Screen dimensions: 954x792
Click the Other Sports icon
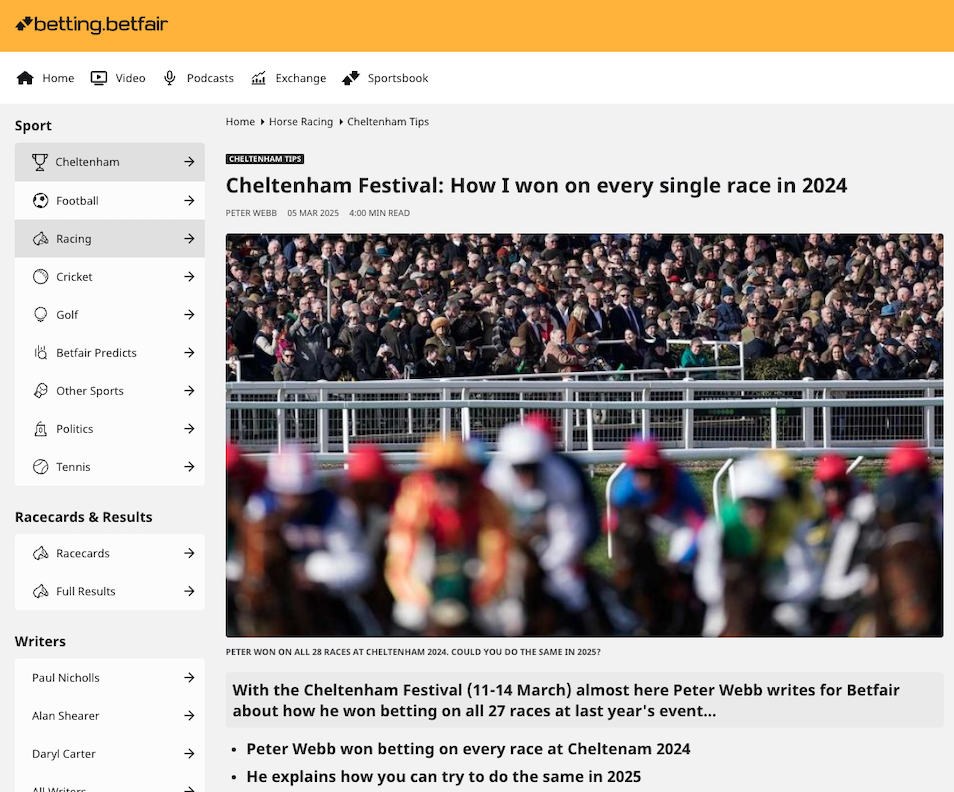coord(41,391)
